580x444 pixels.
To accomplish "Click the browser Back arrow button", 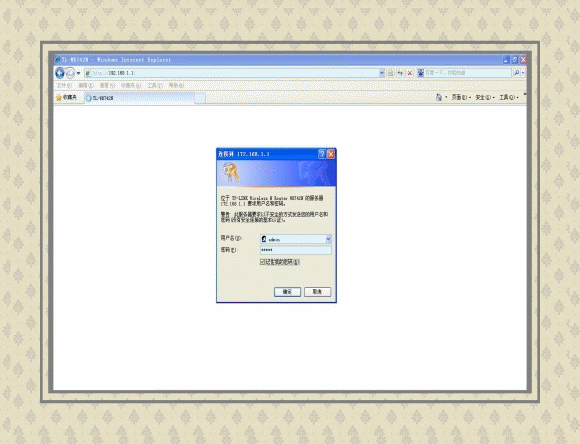I will click(60, 73).
